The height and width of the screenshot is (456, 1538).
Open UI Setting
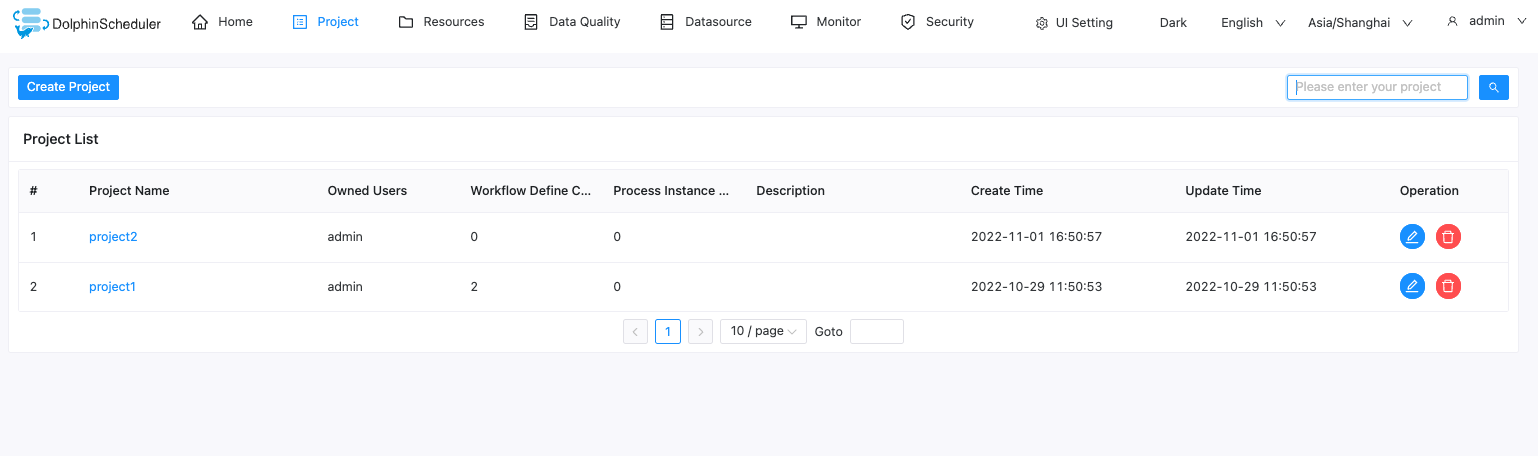[1074, 23]
